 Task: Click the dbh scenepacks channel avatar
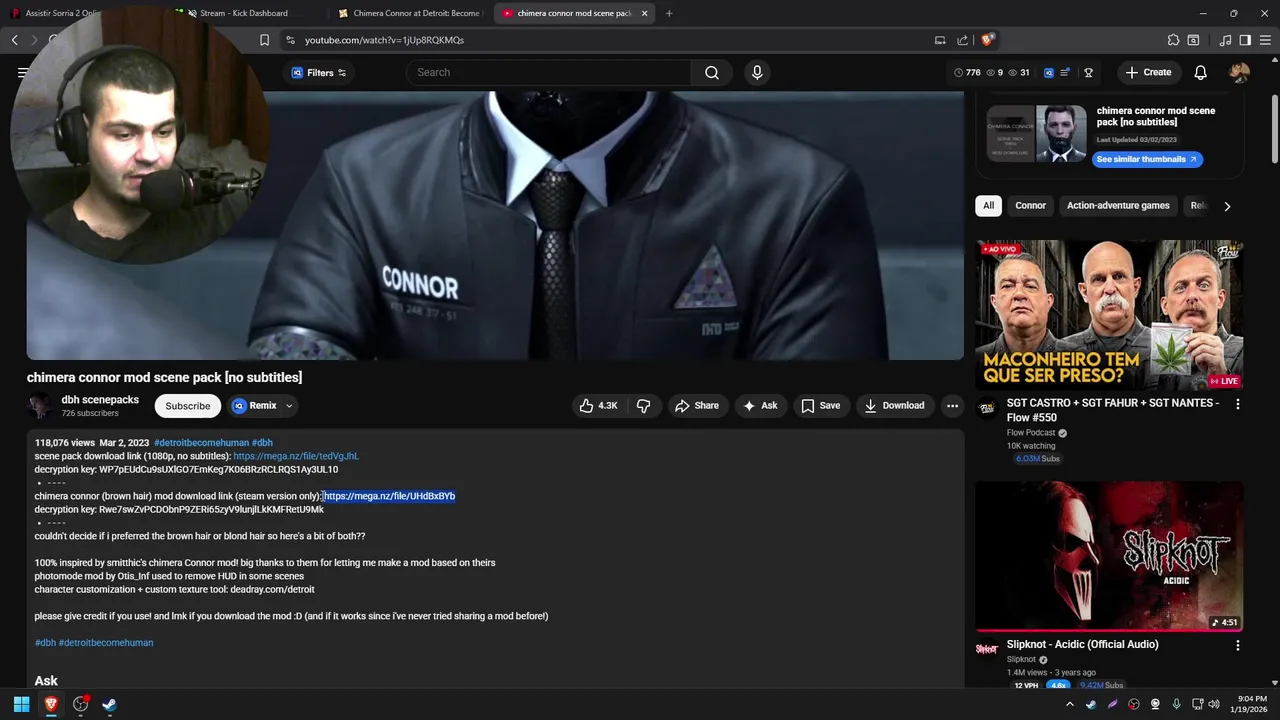pos(40,405)
